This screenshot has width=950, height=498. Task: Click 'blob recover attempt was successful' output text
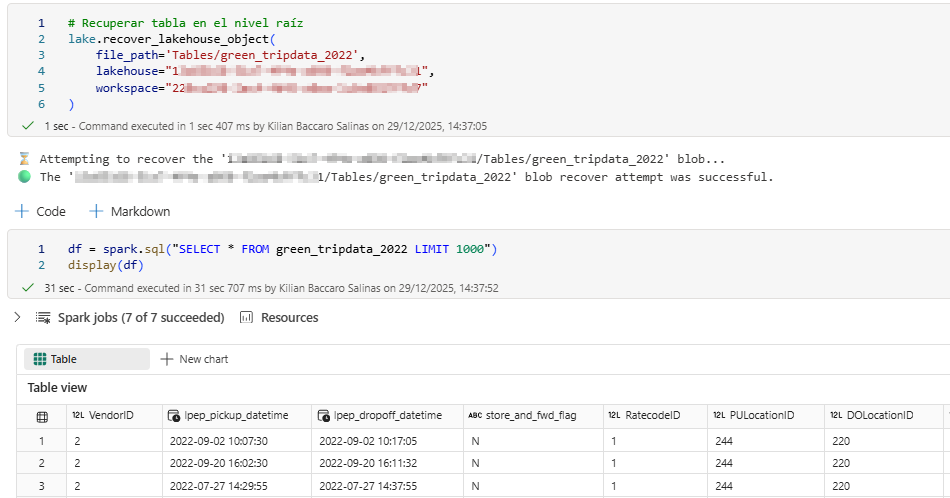tap(648, 177)
